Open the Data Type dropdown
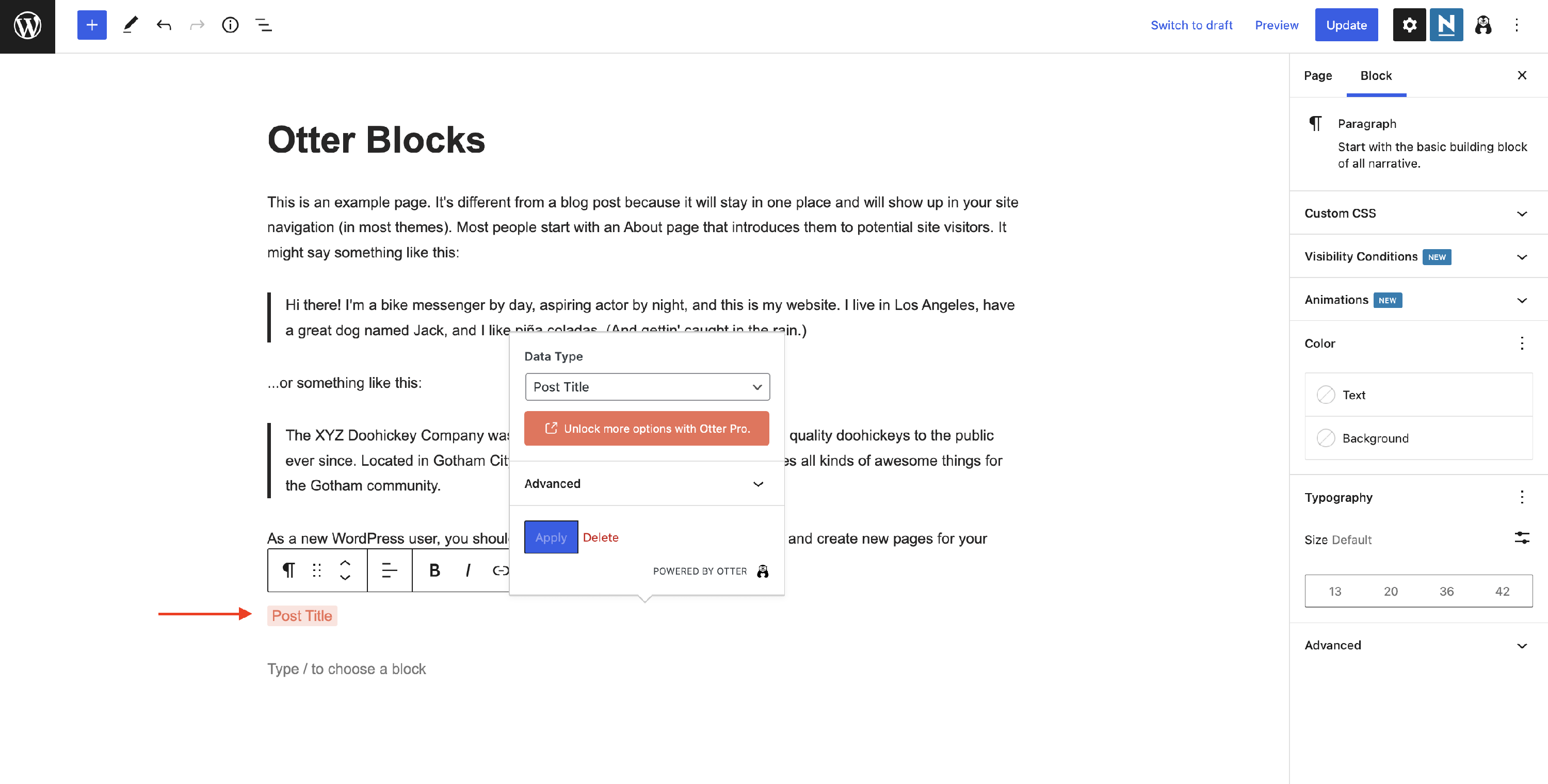Viewport: 1548px width, 784px height. pyautogui.click(x=647, y=387)
